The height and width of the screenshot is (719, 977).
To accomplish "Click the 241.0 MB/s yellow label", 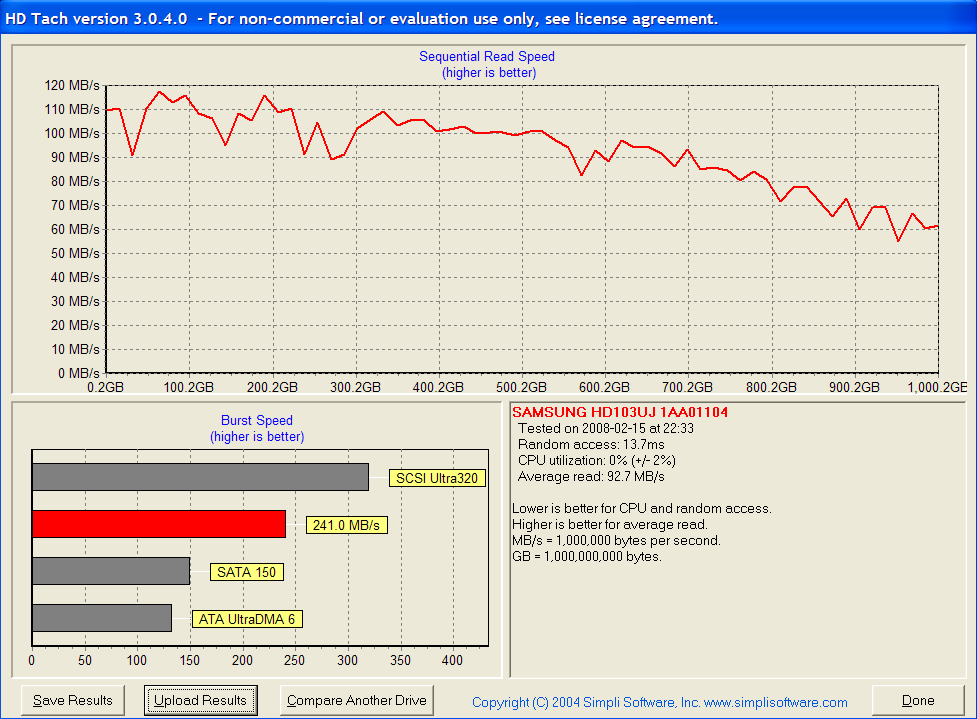I will tap(346, 525).
